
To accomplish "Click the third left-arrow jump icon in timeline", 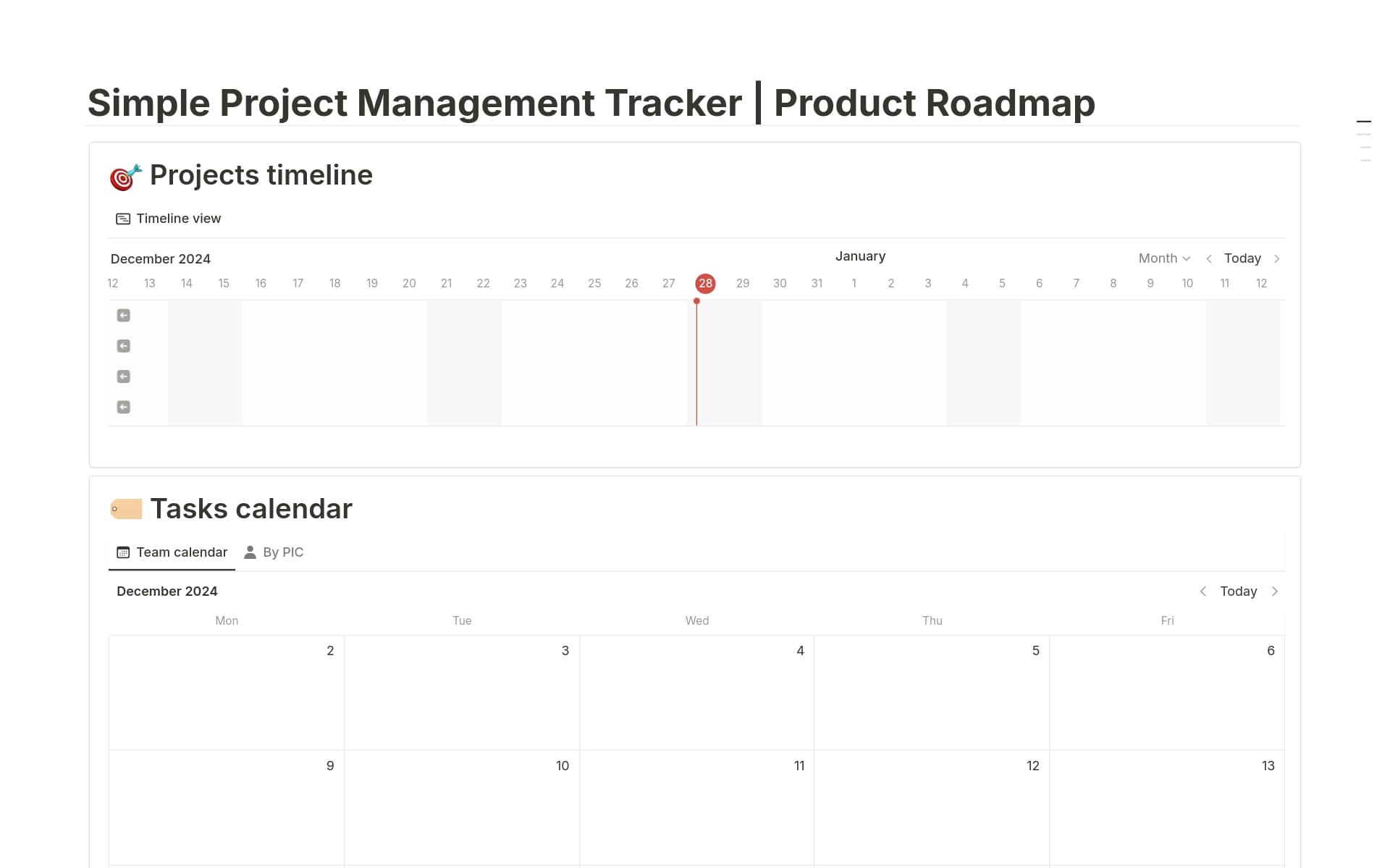I will [x=123, y=376].
